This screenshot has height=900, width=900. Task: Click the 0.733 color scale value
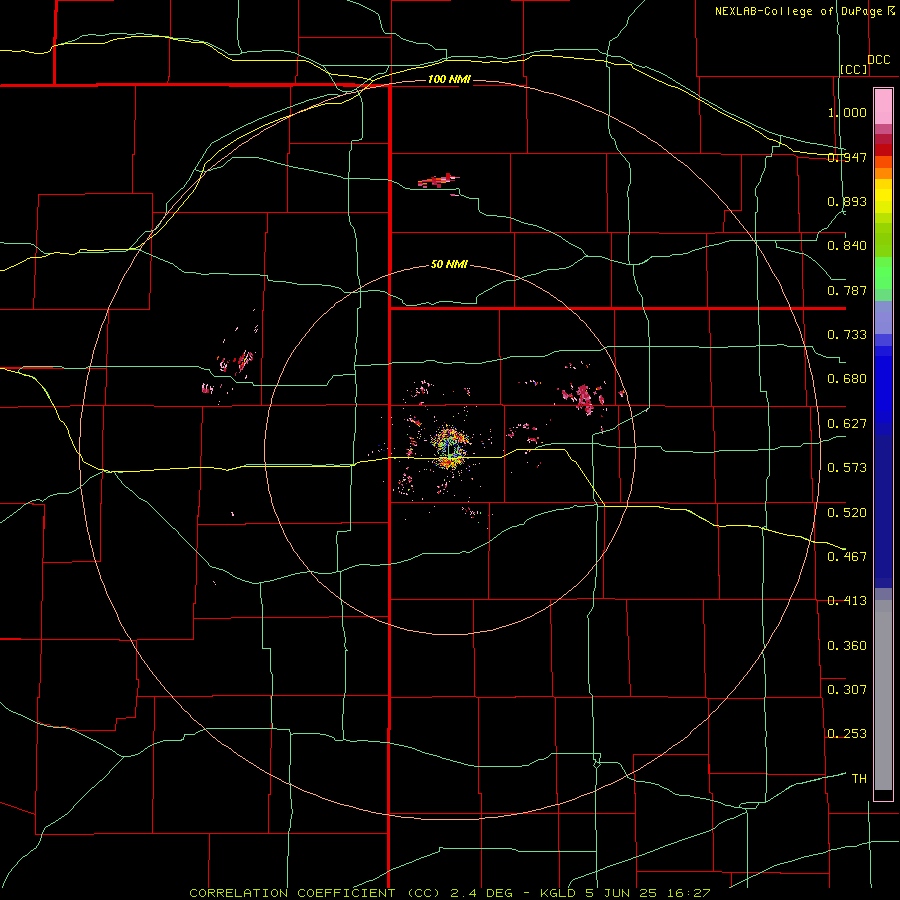847,335
